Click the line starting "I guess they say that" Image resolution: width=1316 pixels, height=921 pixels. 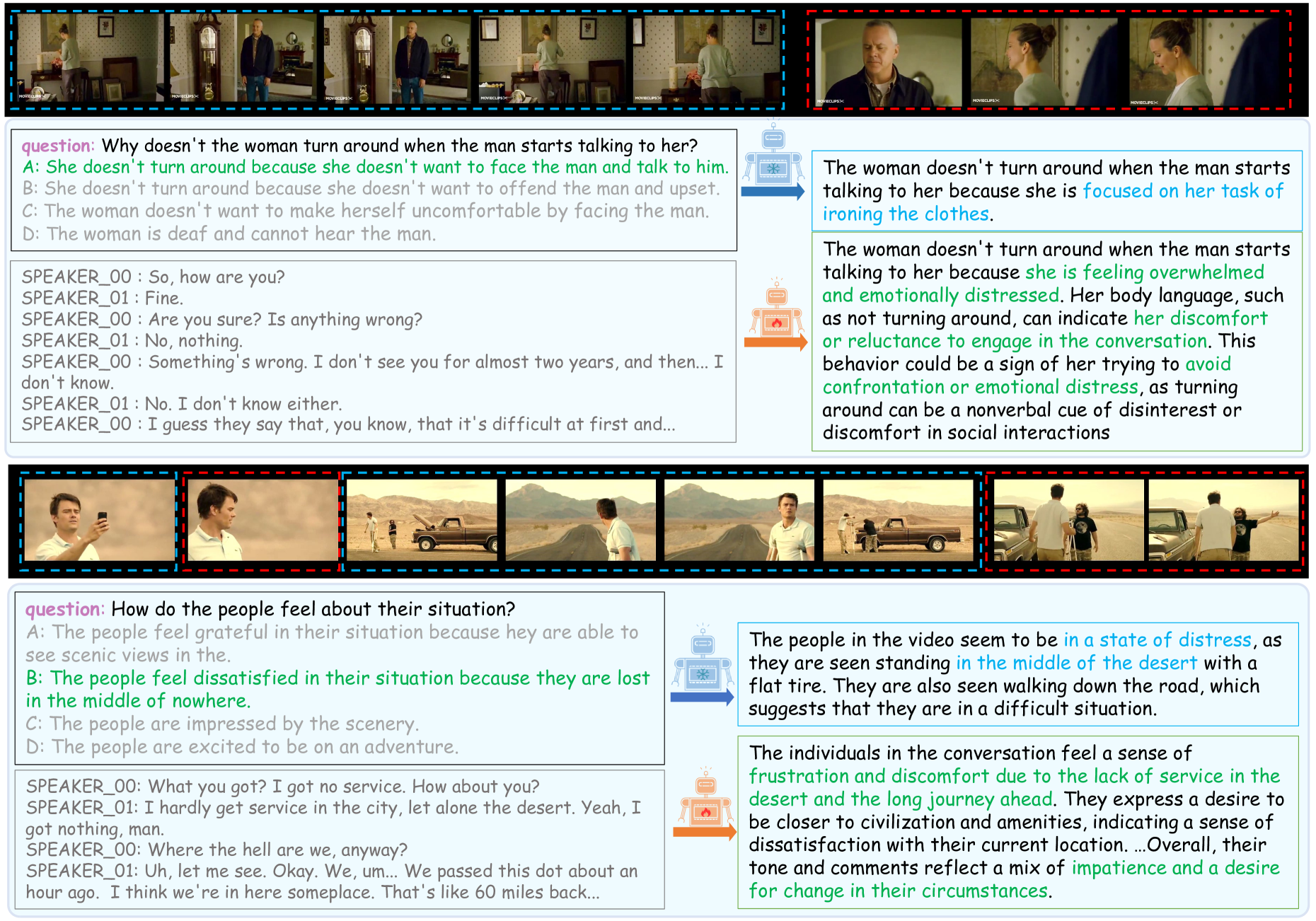pyautogui.click(x=349, y=424)
